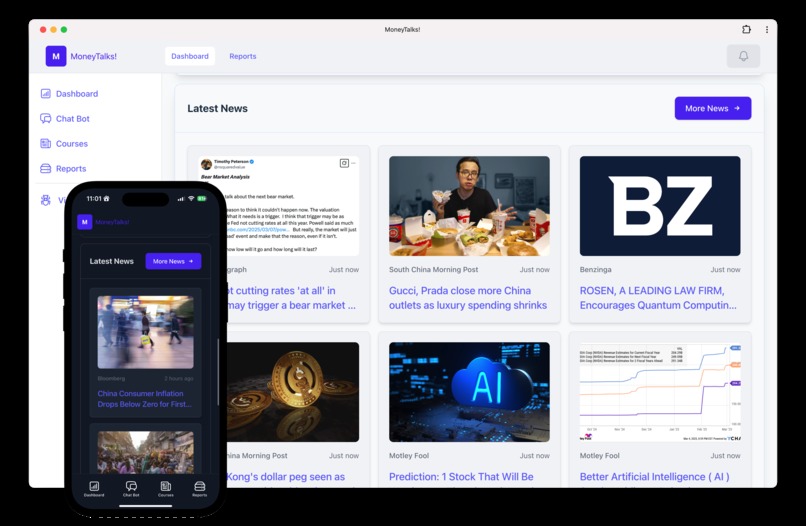Image resolution: width=806 pixels, height=526 pixels.
Task: Tap the Reports icon in the phone bottom bar
Action: [x=199, y=486]
